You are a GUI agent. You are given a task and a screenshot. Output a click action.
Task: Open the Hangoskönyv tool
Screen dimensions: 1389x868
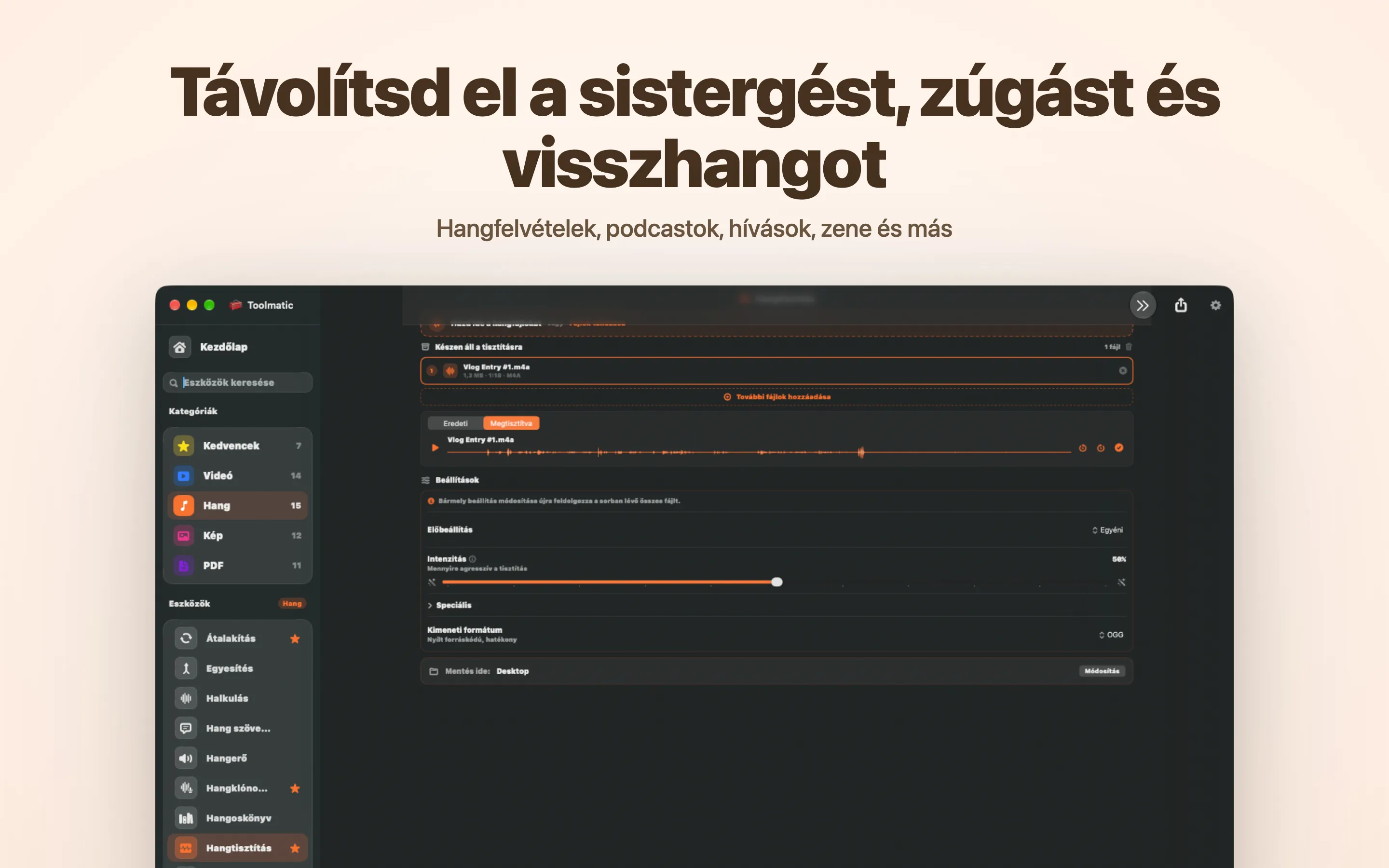[x=238, y=818]
